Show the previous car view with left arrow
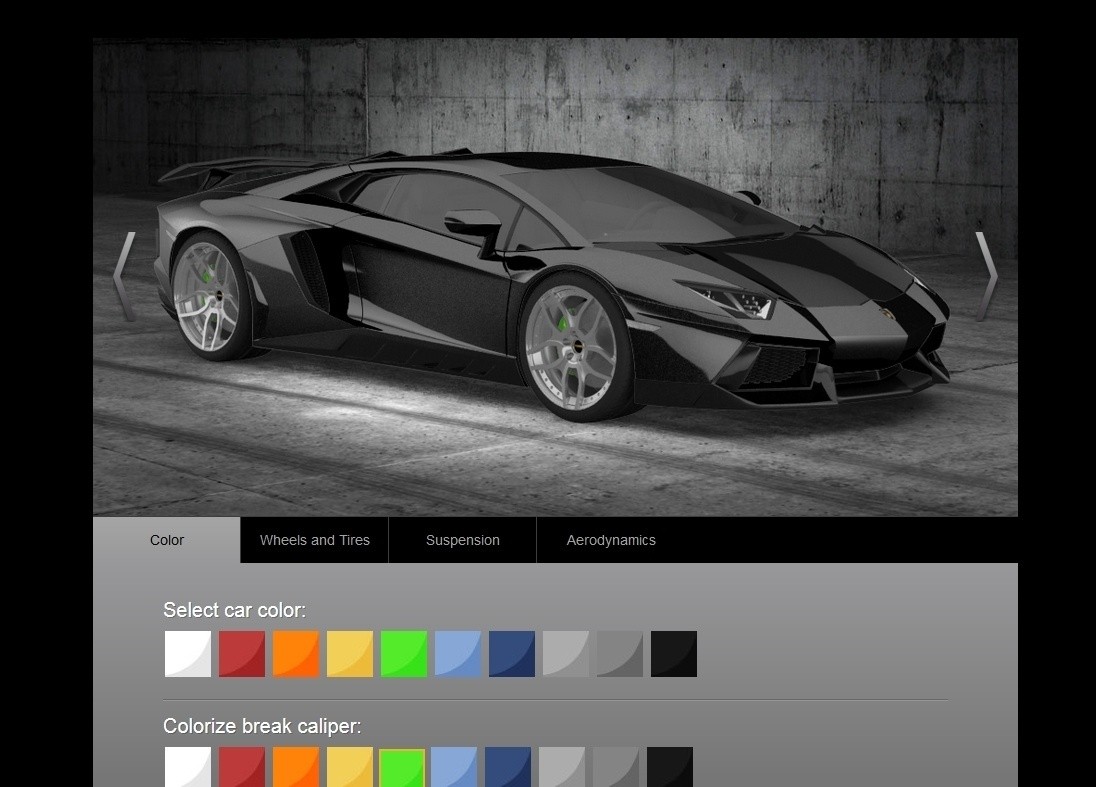 point(124,277)
